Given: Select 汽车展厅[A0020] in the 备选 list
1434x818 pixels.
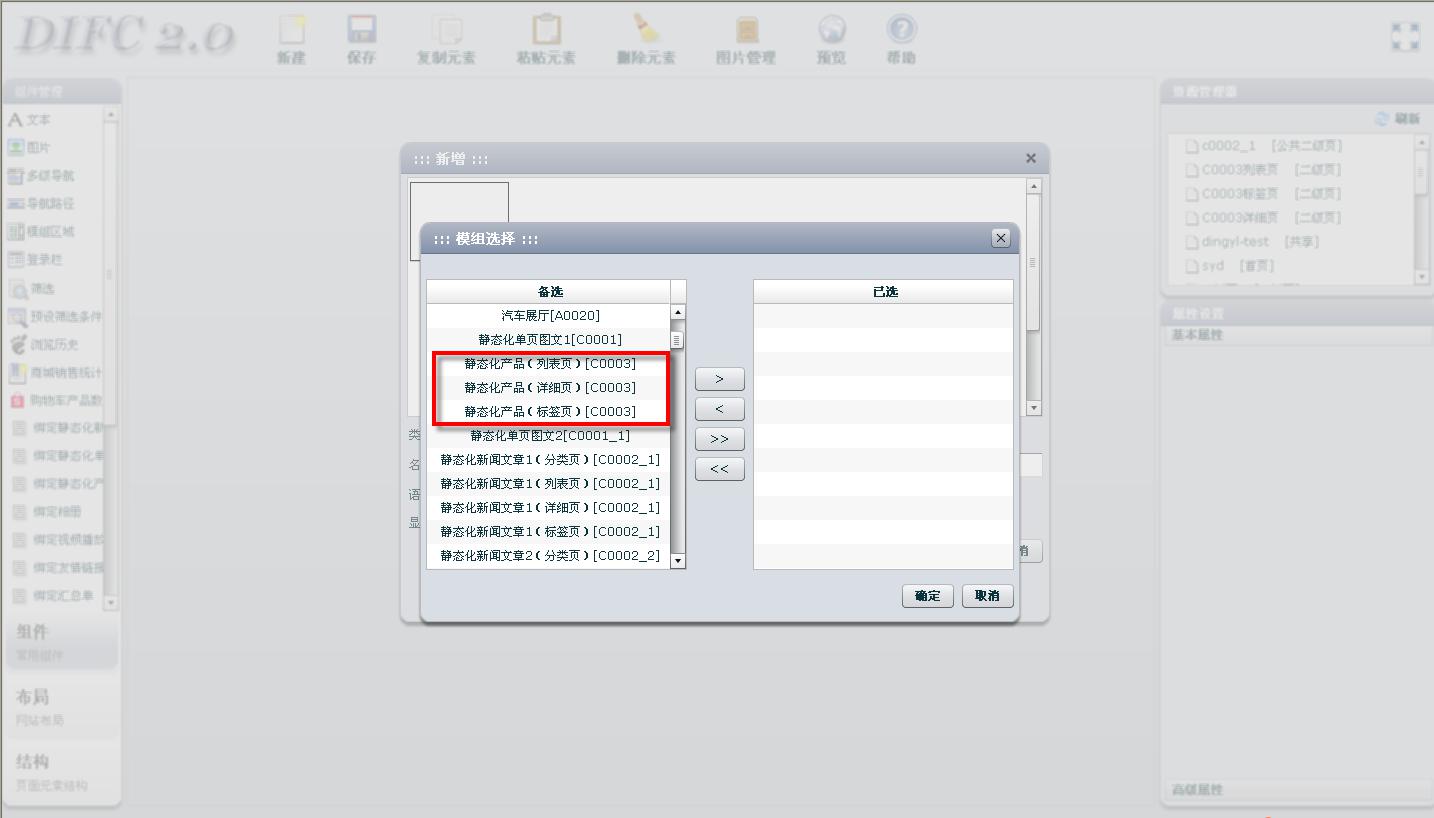Looking at the screenshot, I should (550, 316).
